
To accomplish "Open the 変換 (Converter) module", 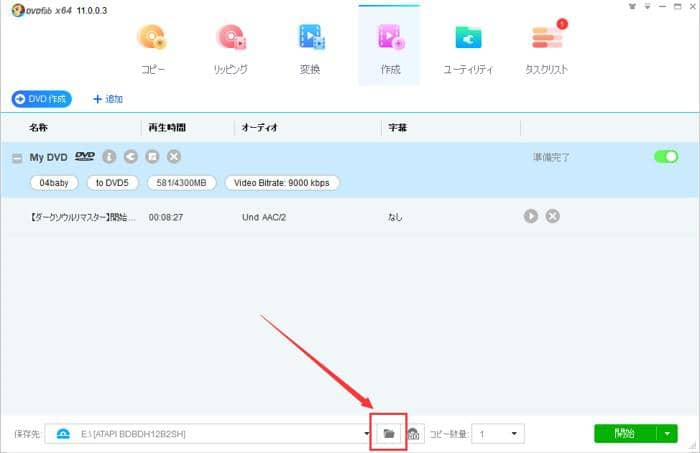I will tap(311, 48).
